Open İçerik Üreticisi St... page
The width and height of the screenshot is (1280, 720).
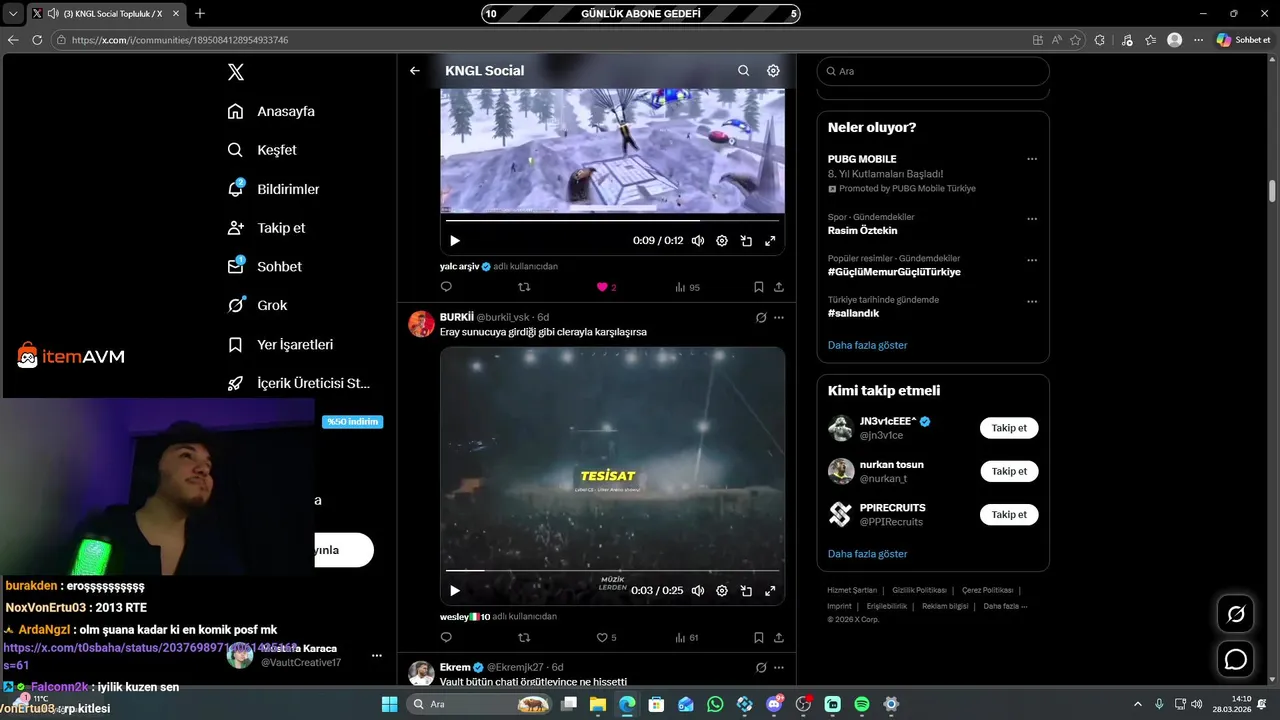point(299,383)
